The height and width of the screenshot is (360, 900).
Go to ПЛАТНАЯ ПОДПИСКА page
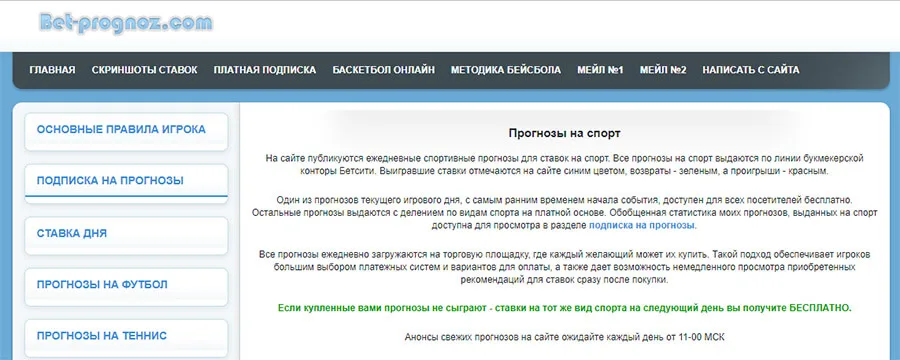[x=265, y=70]
